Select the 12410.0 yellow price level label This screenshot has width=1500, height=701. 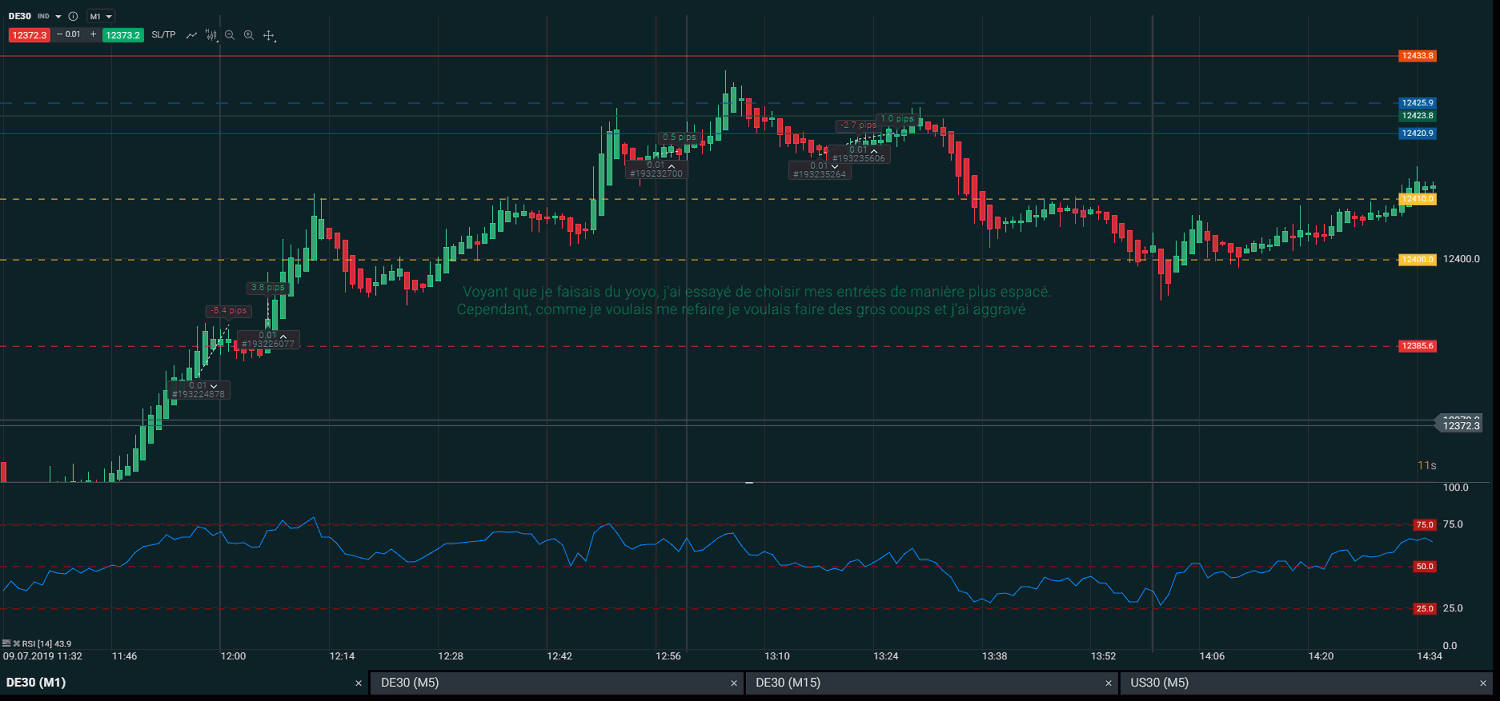1418,199
